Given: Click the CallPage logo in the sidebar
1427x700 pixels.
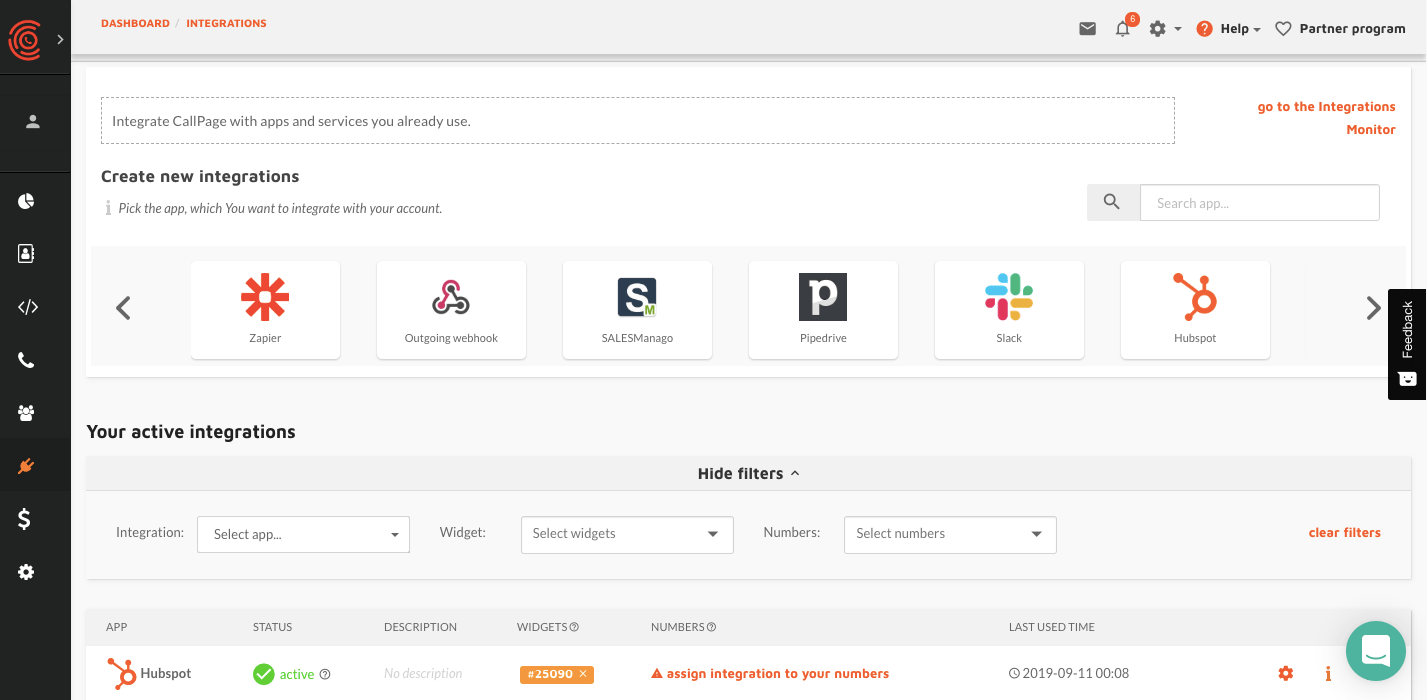Looking at the screenshot, I should tap(24, 40).
